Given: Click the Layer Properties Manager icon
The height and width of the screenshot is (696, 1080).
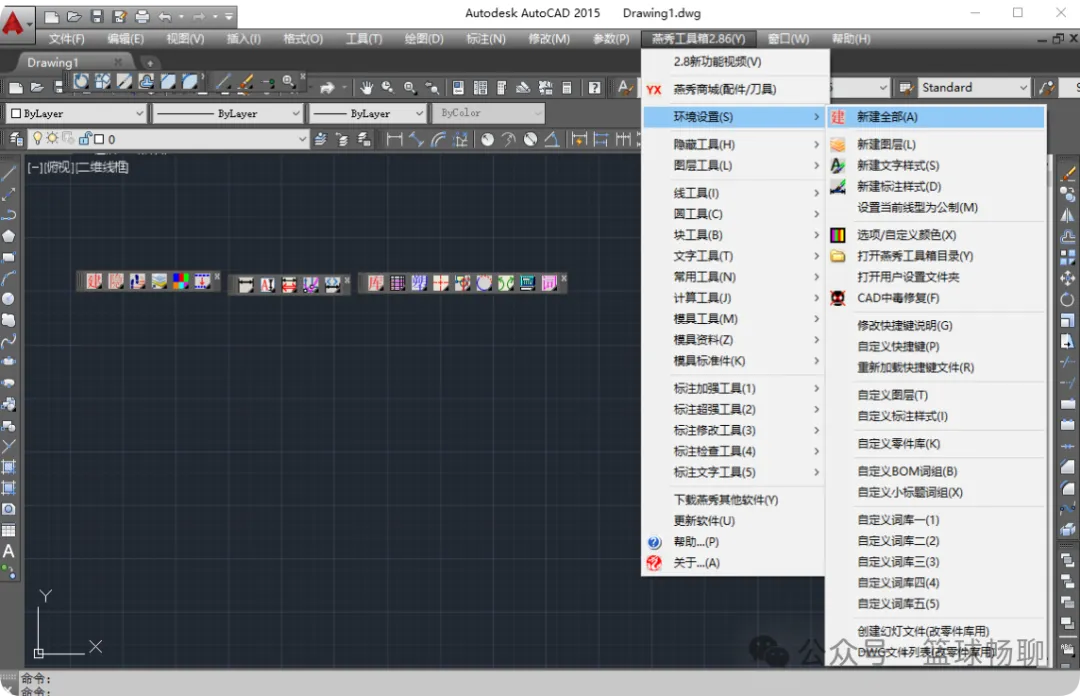Looking at the screenshot, I should (x=15, y=139).
